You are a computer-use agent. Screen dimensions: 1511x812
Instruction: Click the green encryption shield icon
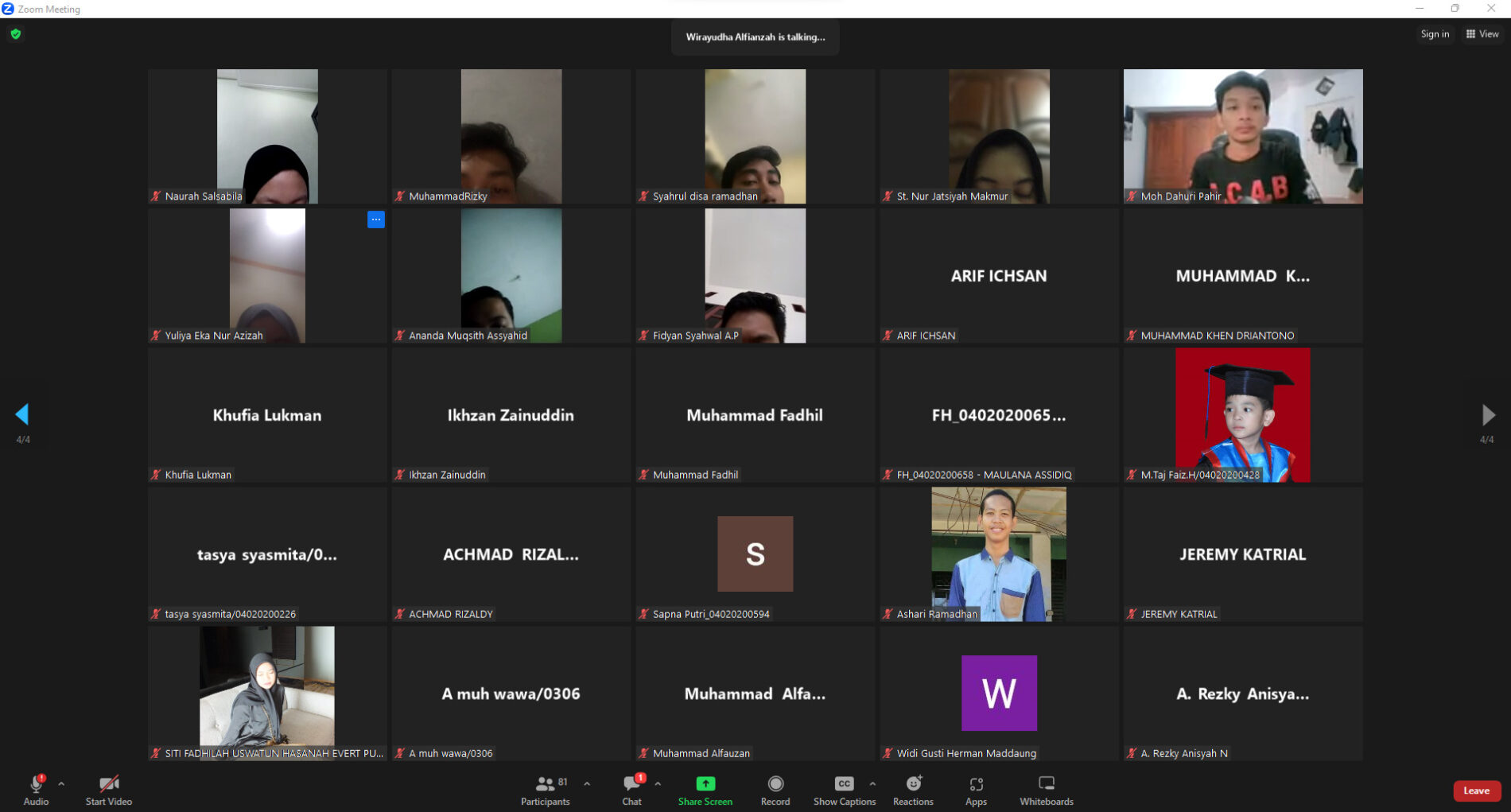tap(16, 34)
